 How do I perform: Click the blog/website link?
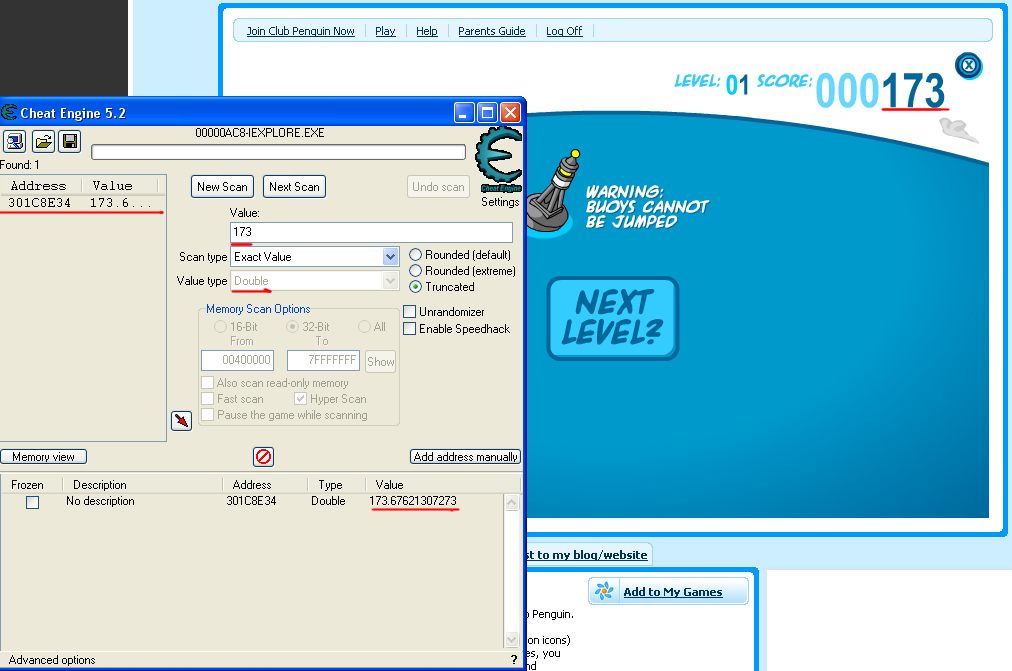click(x=587, y=555)
